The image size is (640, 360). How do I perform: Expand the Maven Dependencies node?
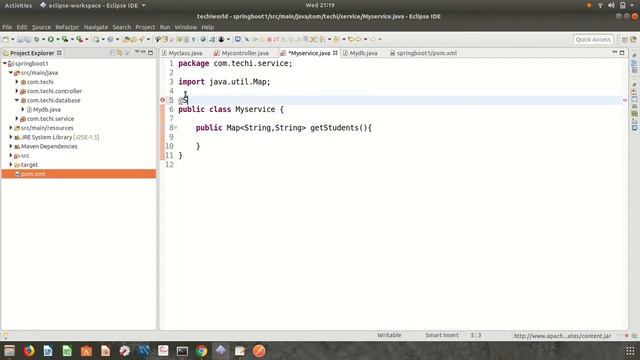(11, 146)
